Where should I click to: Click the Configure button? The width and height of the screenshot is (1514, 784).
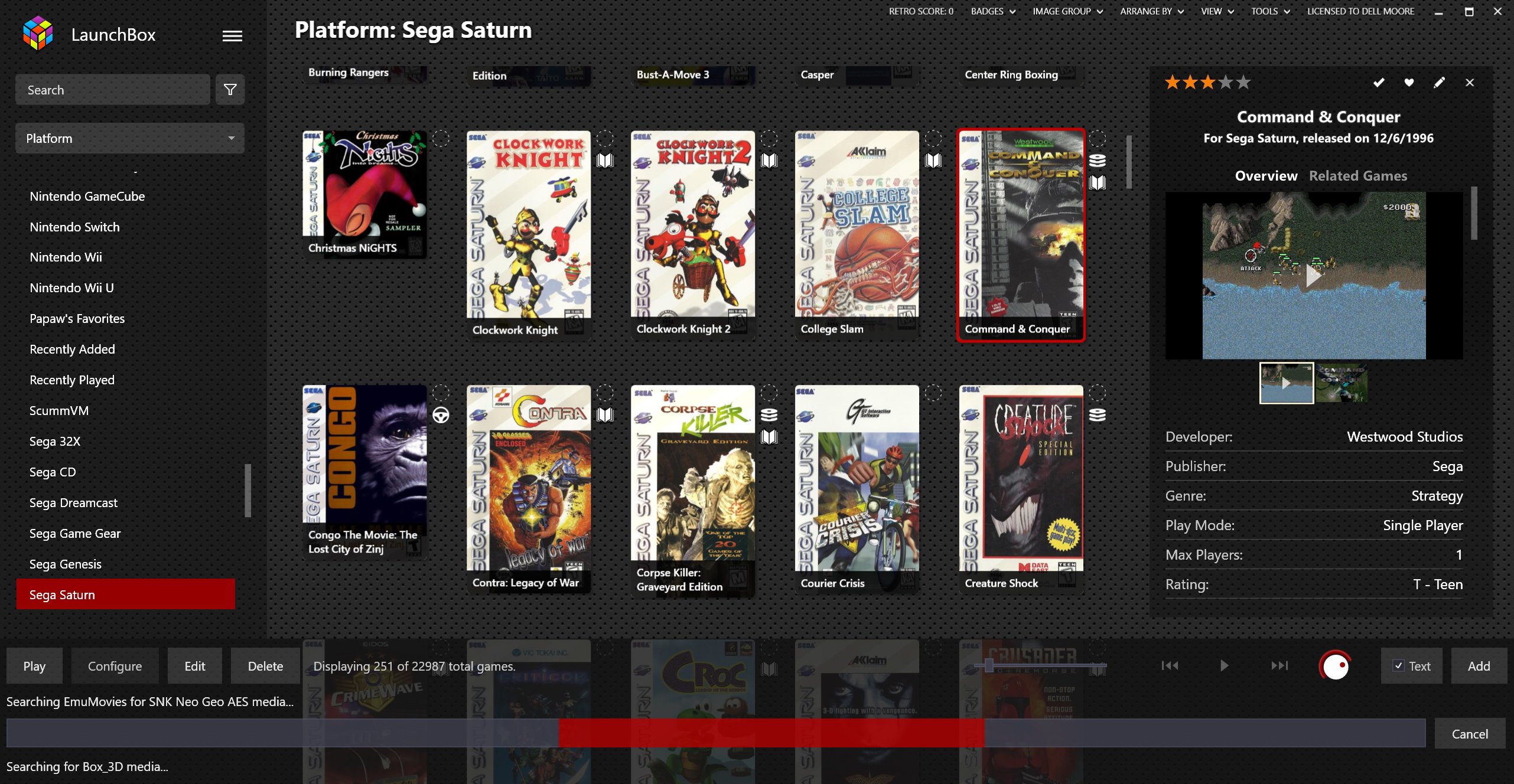pos(115,666)
